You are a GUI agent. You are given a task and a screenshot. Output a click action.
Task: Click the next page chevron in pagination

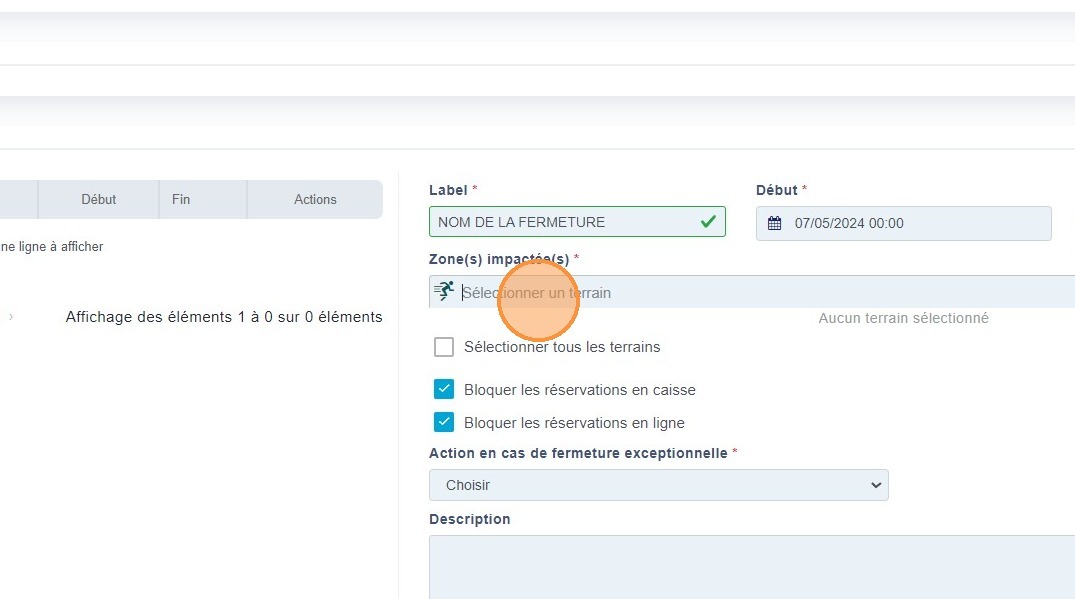11,317
